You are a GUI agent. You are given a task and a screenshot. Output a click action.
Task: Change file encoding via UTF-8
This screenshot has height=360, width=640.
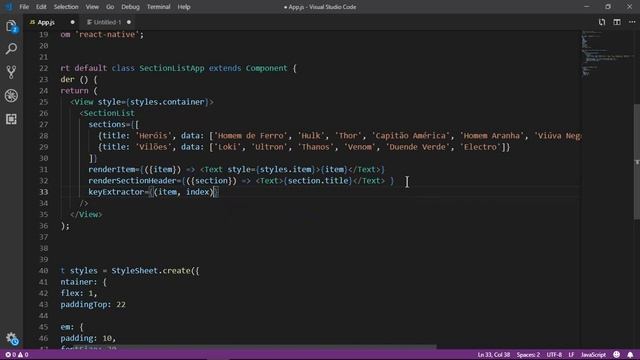coord(554,355)
